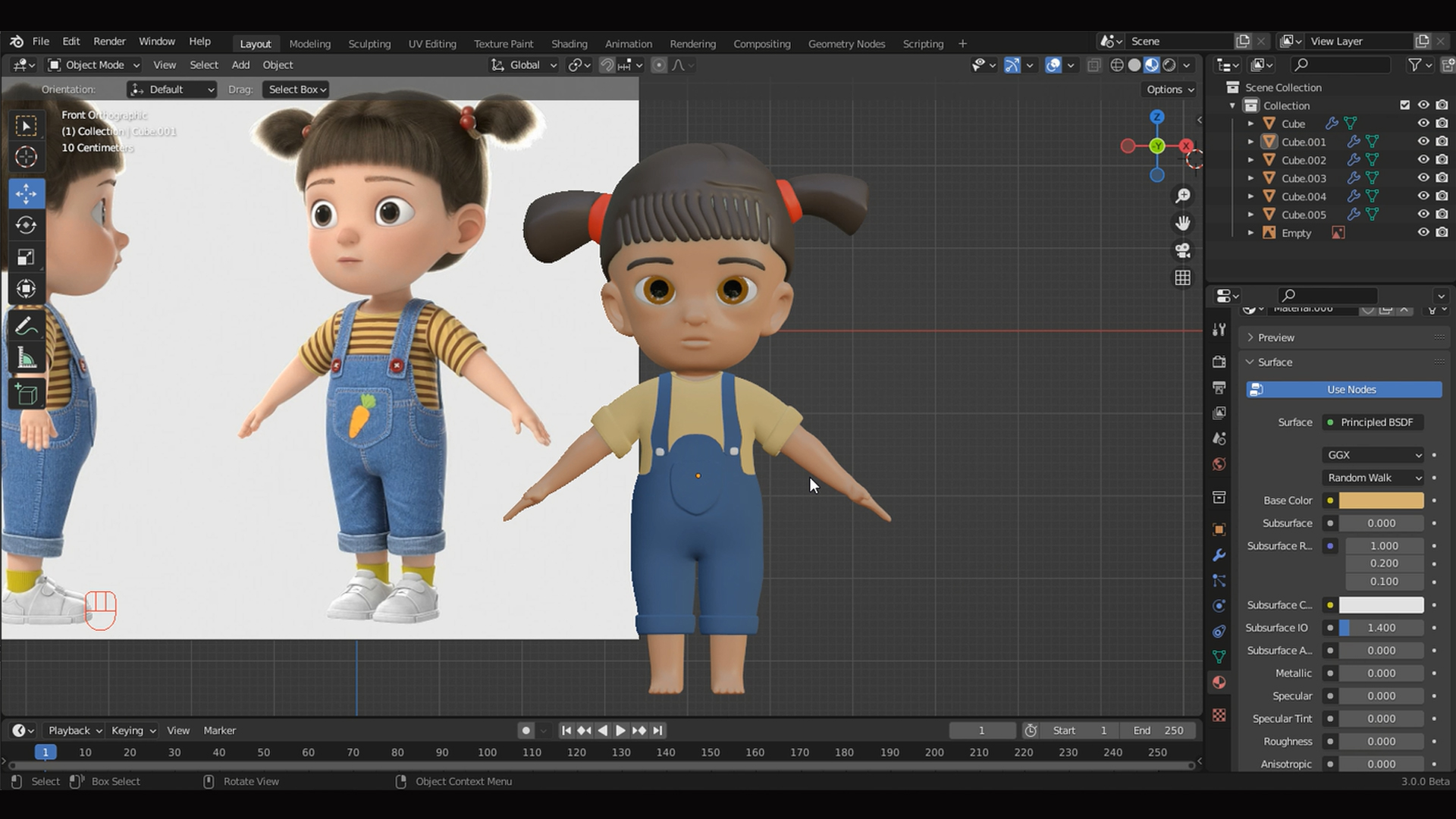
Task: Uncheck the Collection checkbox in the outliner
Action: point(1406,105)
